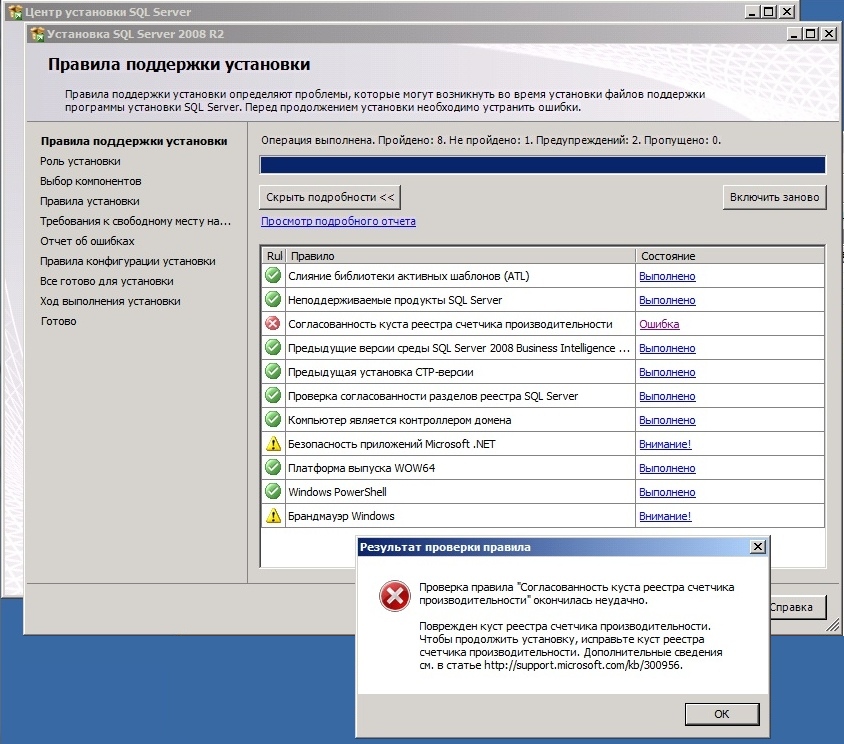Click rule text Проверка согласованности разделов реестра SQL Server
The height and width of the screenshot is (744, 844).
pos(433,396)
